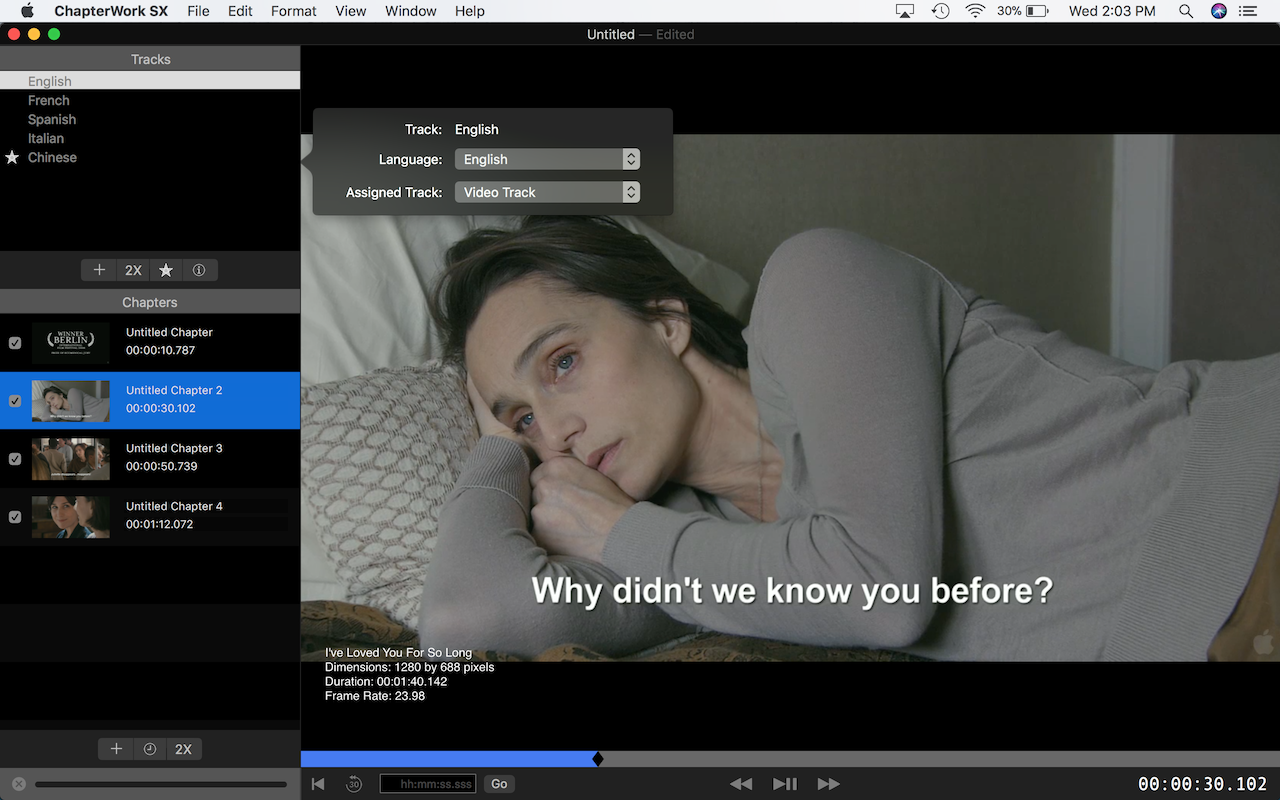This screenshot has height=800, width=1280.
Task: Click the Go button
Action: 499,784
